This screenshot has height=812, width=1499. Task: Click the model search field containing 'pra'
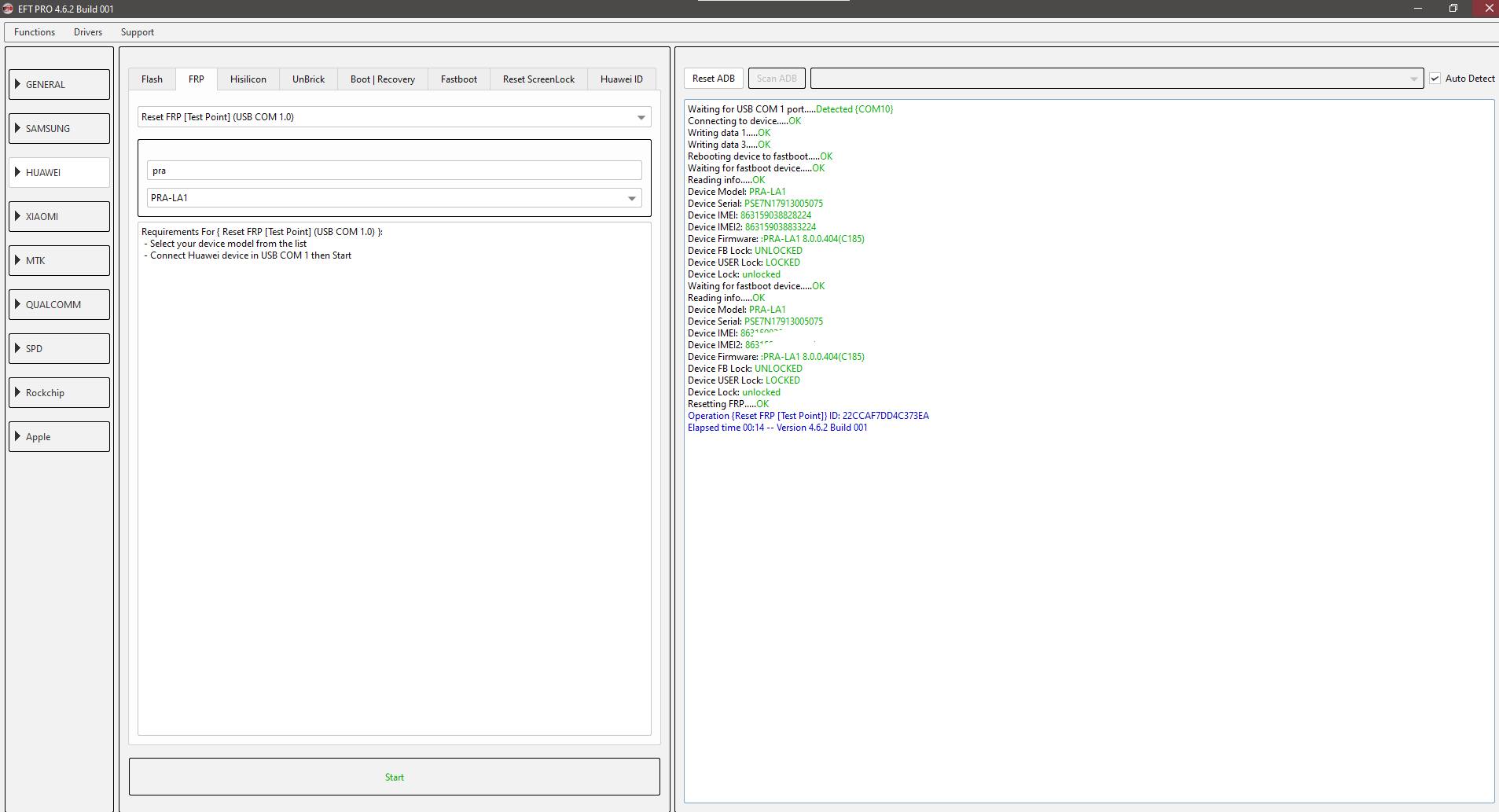click(x=394, y=171)
